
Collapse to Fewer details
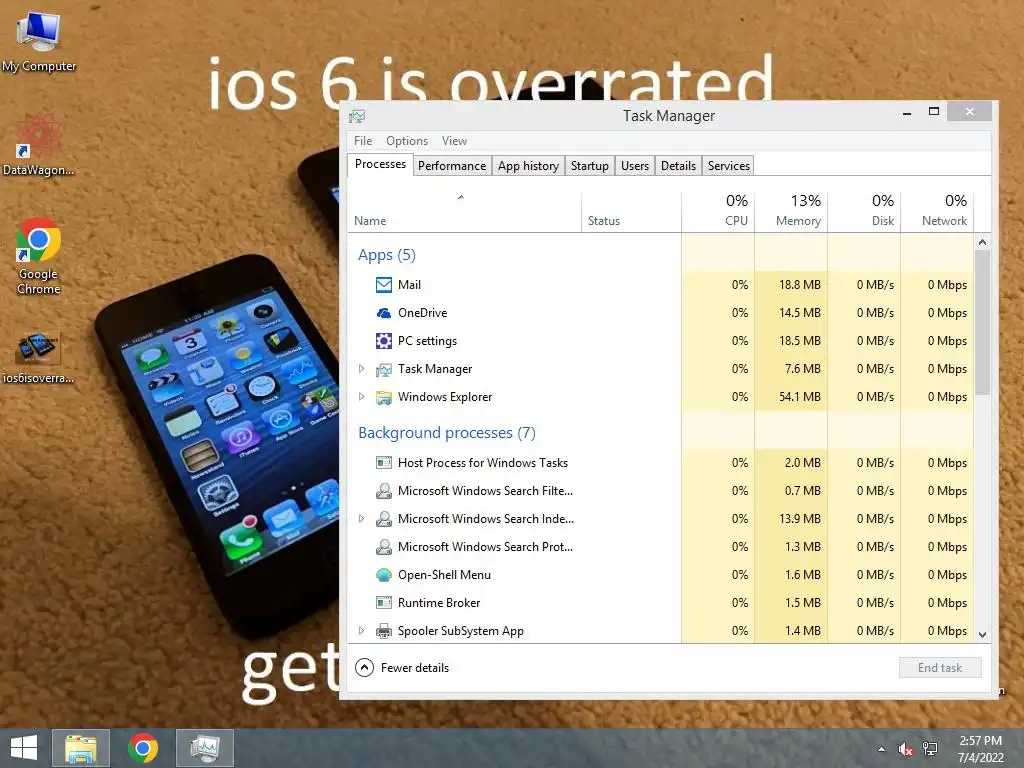(x=402, y=667)
